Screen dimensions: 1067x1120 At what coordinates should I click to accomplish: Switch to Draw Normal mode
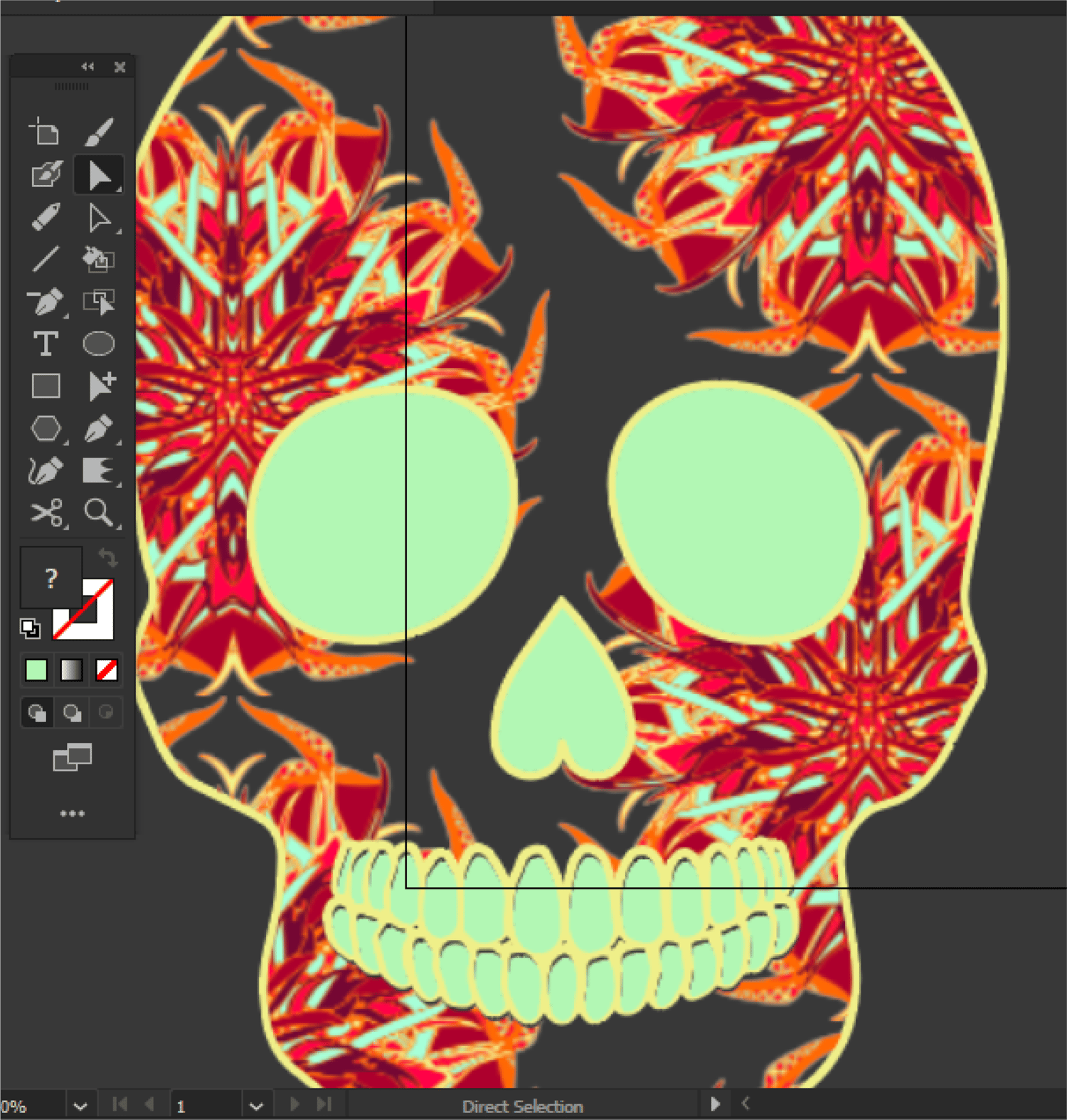tap(37, 712)
